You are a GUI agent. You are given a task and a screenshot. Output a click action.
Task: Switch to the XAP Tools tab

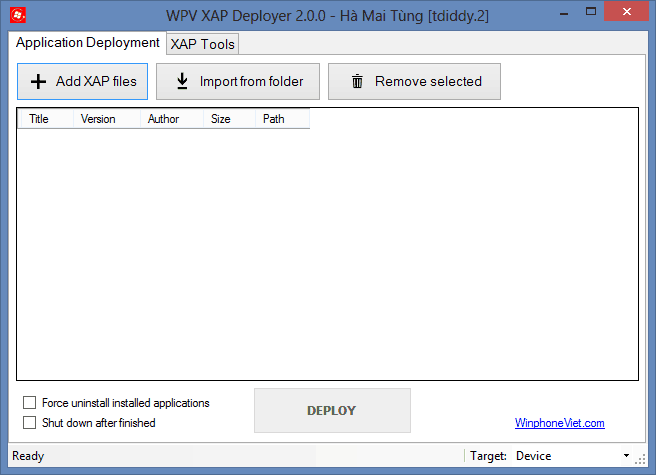(202, 44)
